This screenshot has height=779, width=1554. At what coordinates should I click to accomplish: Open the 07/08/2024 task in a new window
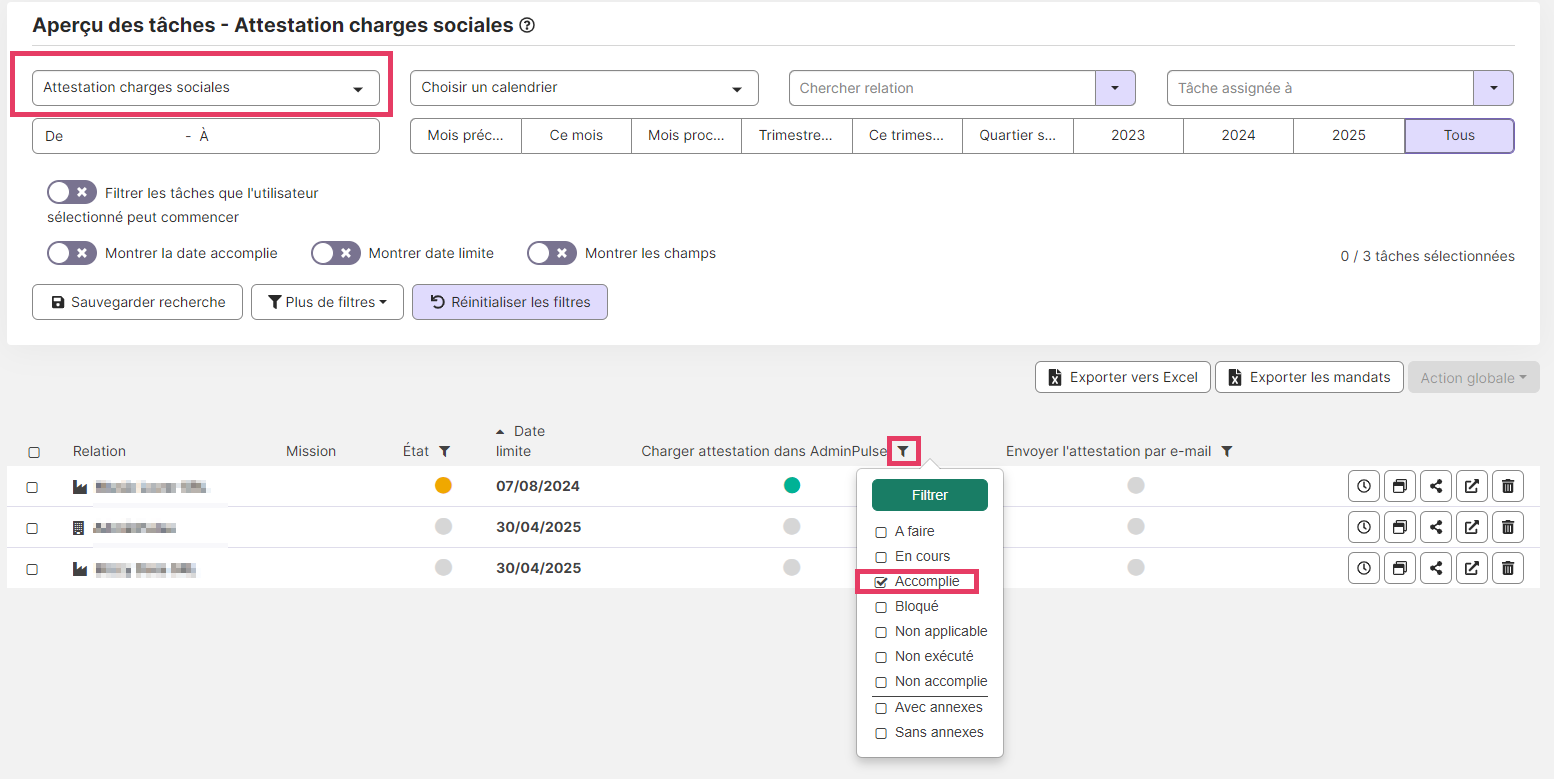(x=1472, y=487)
